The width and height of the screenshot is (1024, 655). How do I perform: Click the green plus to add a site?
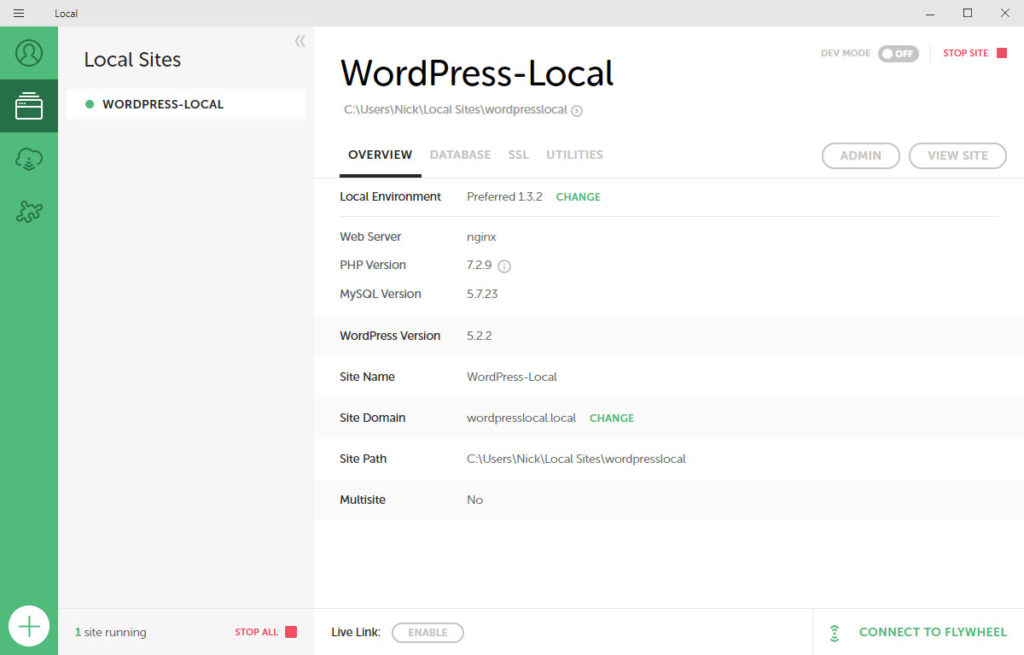[29, 625]
